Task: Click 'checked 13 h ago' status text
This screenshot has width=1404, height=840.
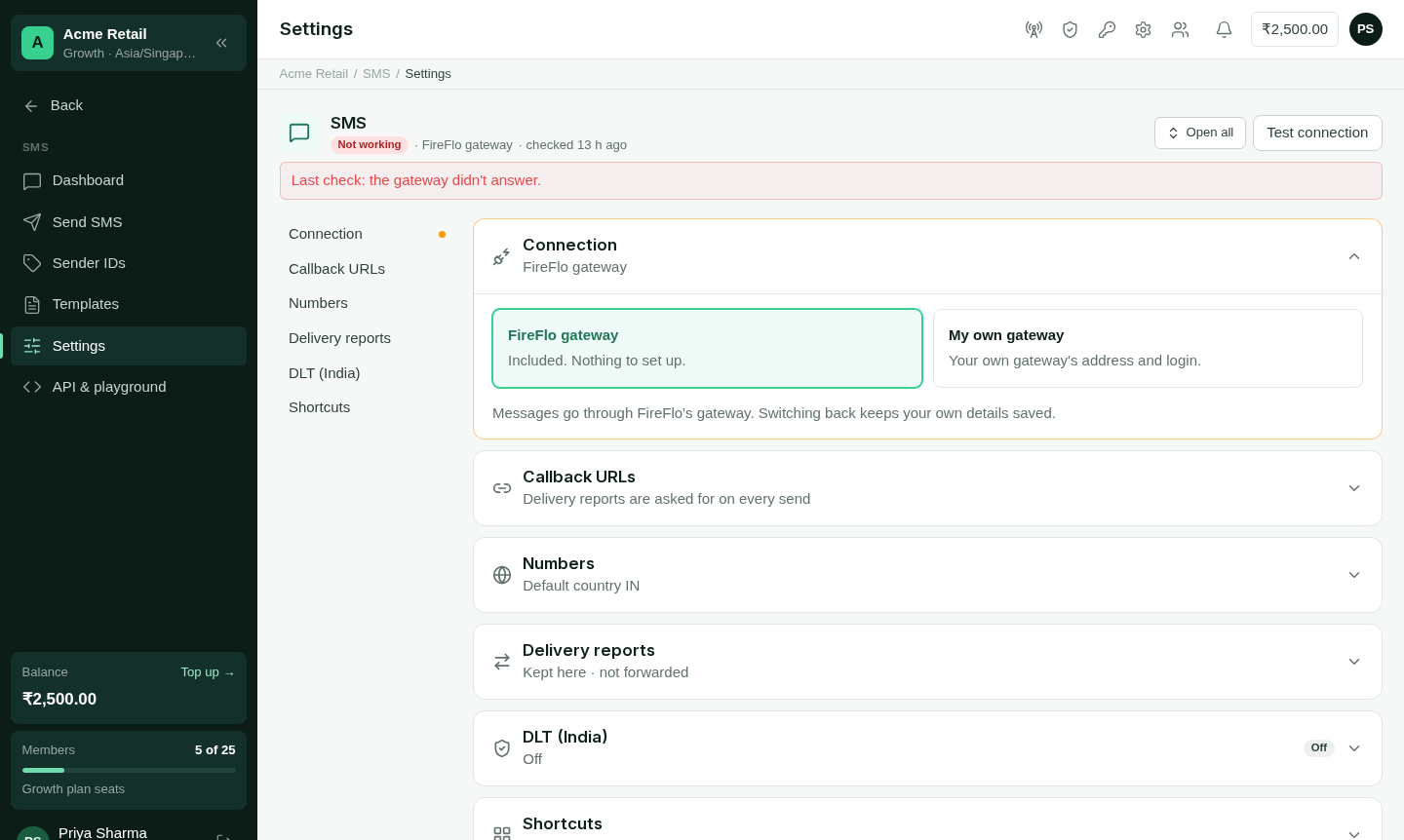Action: [x=576, y=145]
